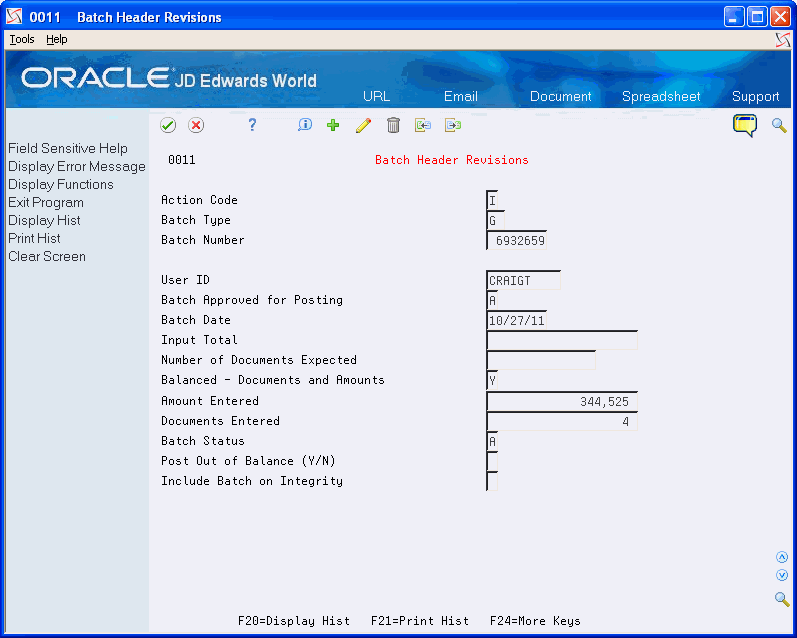The width and height of the screenshot is (797, 638).
Task: Click the Amount Entered field
Action: coord(562,402)
